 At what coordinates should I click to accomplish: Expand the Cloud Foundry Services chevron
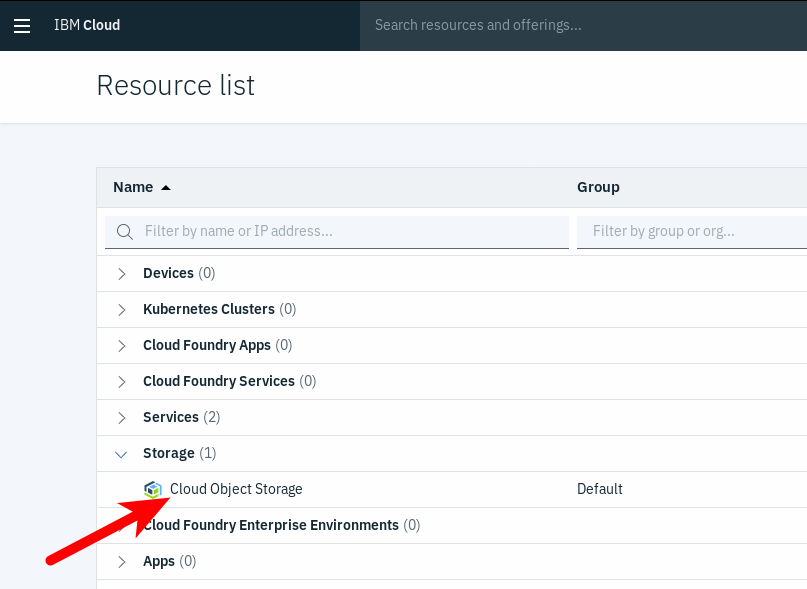click(x=121, y=382)
